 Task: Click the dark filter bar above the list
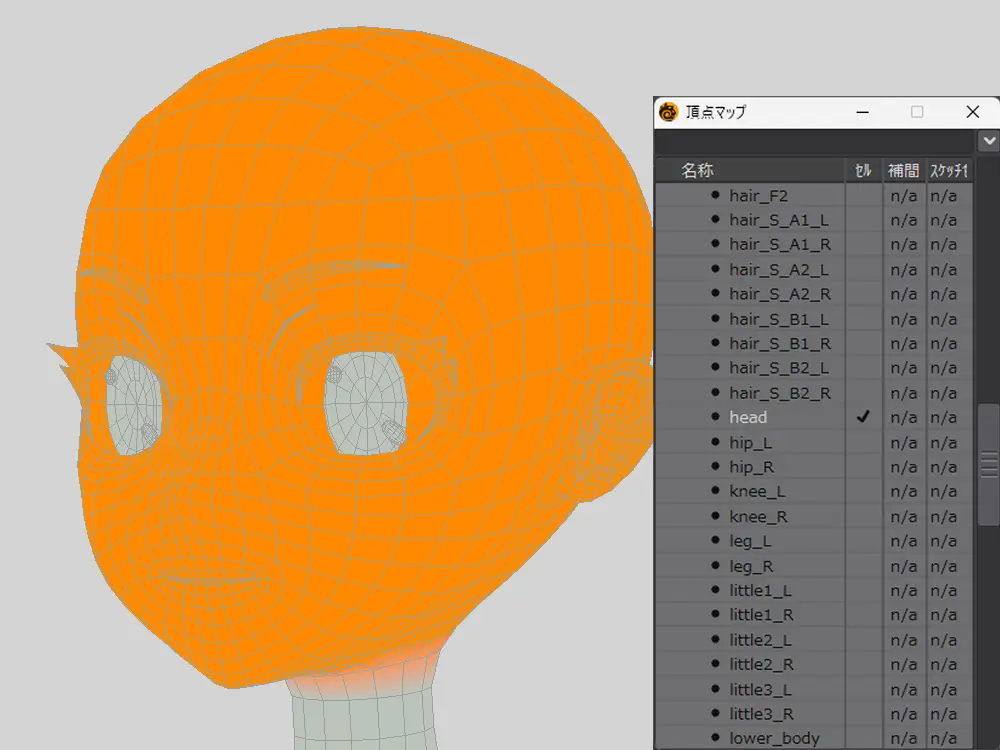[x=815, y=141]
